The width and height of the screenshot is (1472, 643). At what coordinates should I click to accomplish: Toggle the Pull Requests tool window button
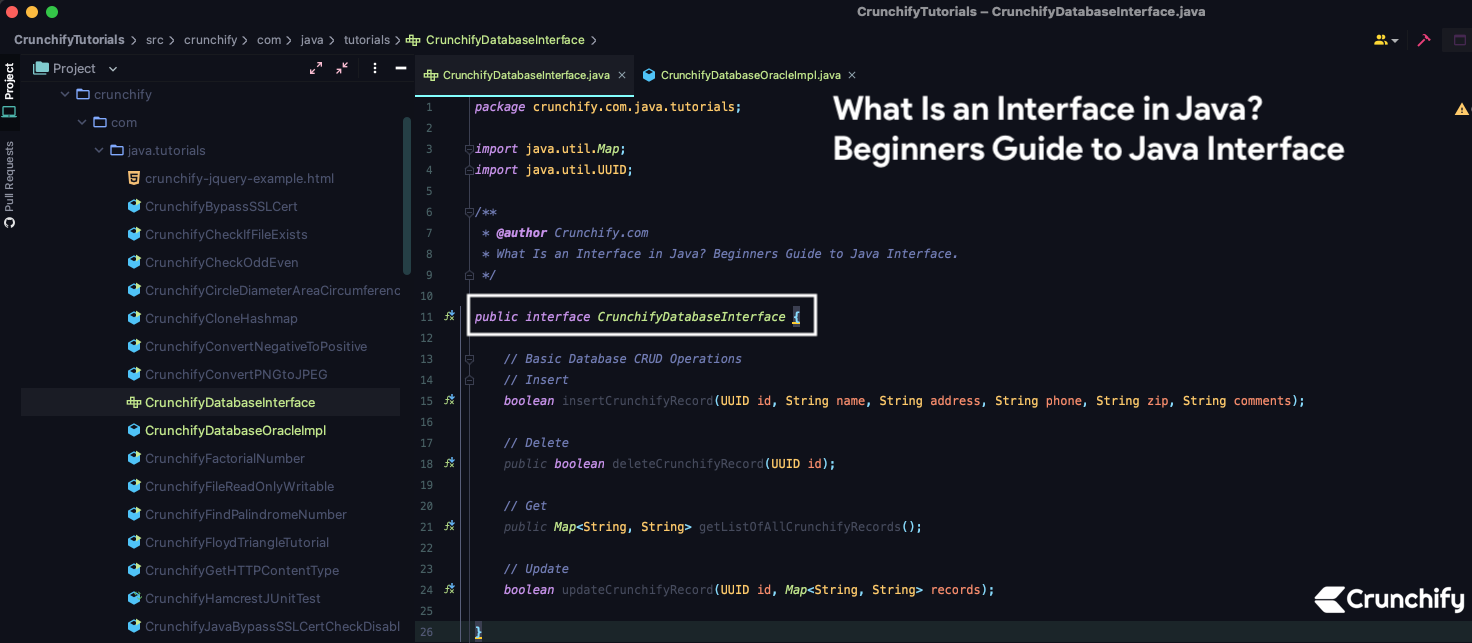(x=9, y=183)
